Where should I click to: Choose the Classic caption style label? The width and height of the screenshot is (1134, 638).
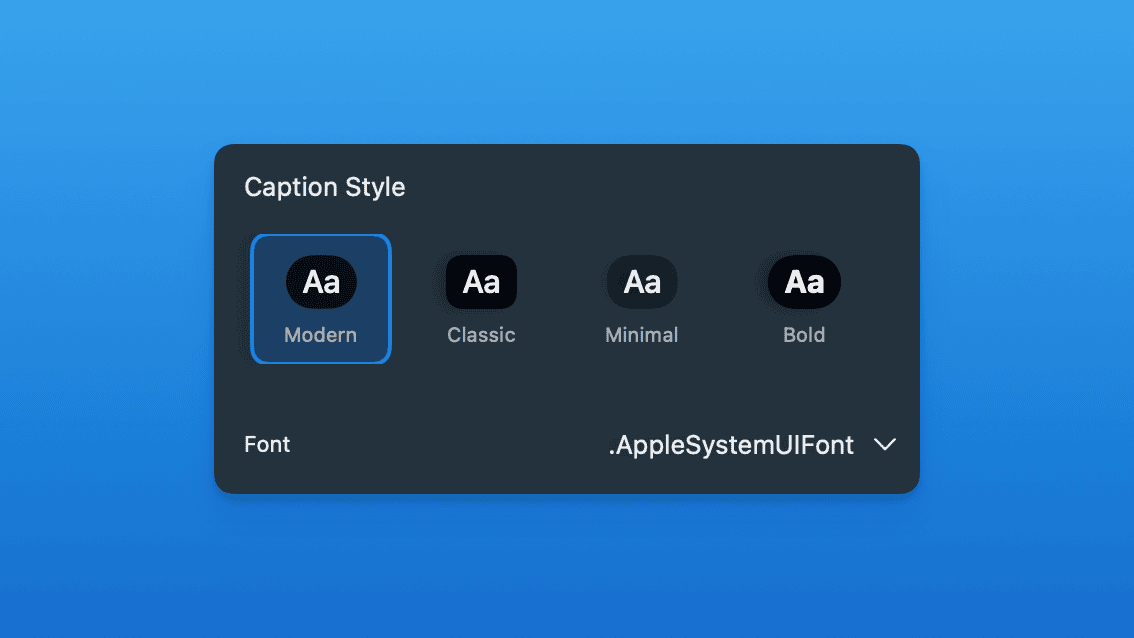tap(481, 335)
